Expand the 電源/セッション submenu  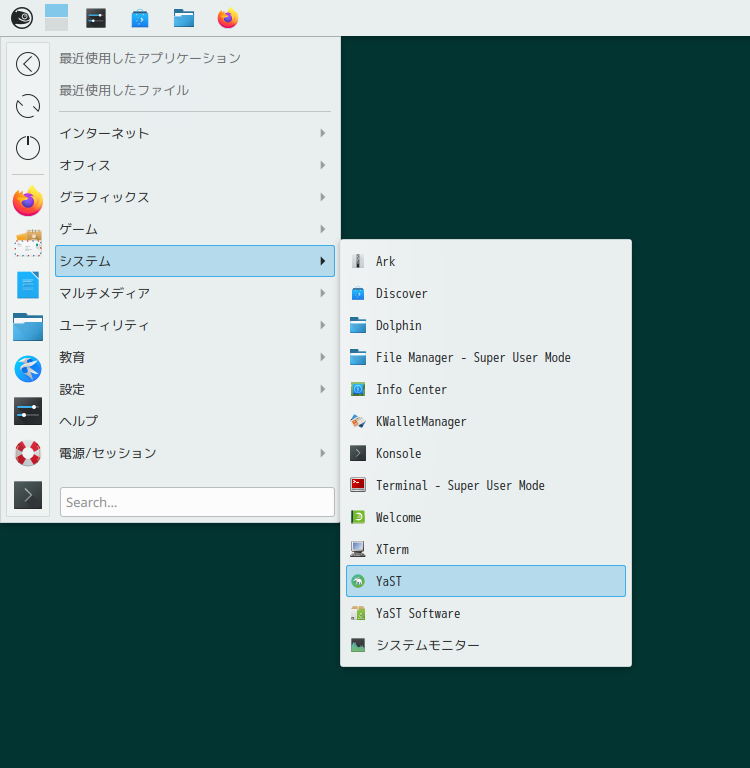point(195,453)
